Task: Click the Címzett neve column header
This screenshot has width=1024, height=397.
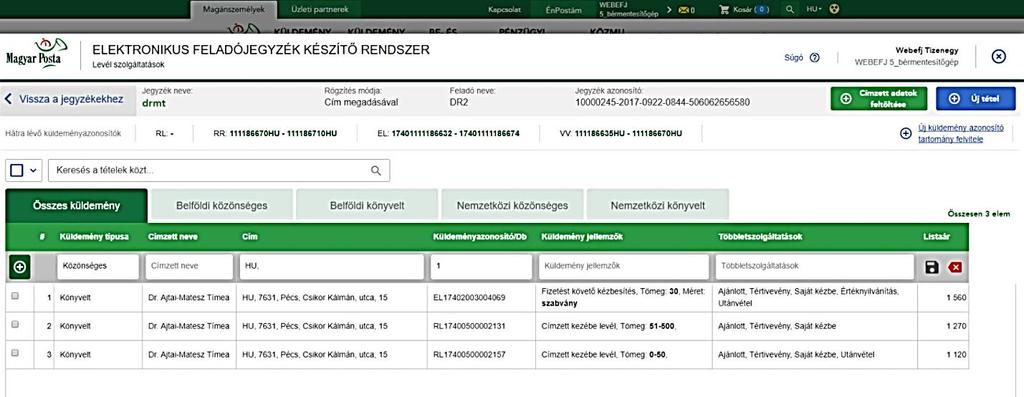Action: click(172, 236)
